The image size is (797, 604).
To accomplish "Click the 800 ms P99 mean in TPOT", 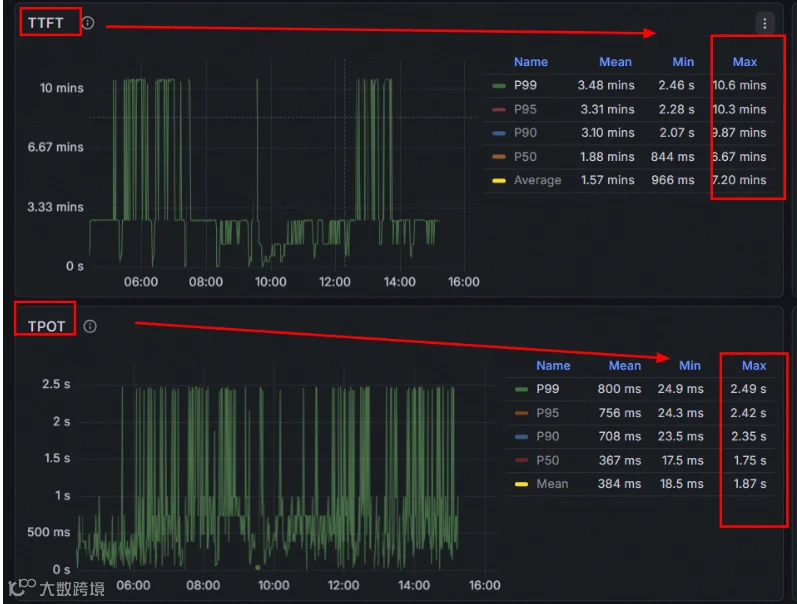I will click(619, 389).
